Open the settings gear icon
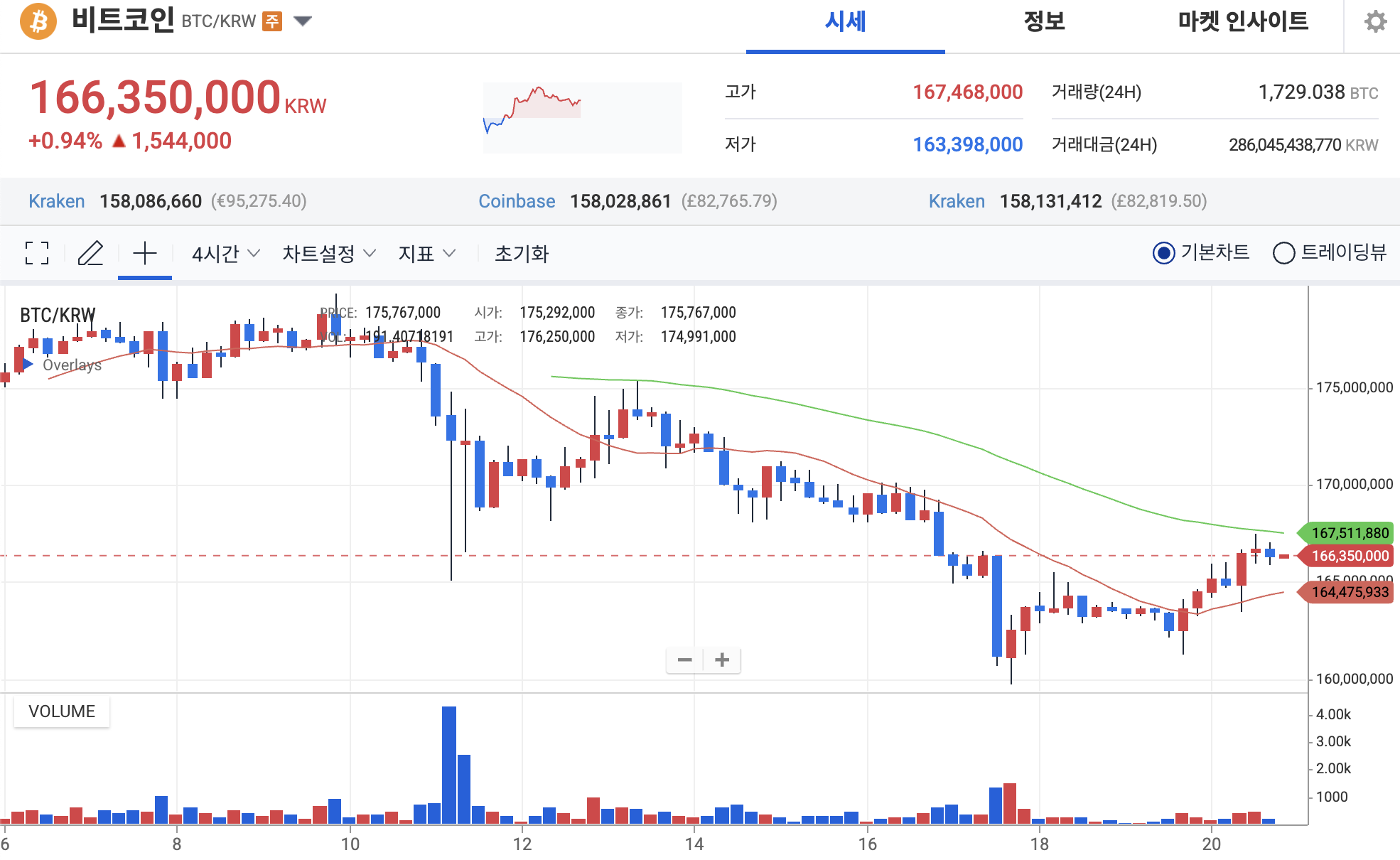This screenshot has height=860, width=1400. [x=1374, y=21]
